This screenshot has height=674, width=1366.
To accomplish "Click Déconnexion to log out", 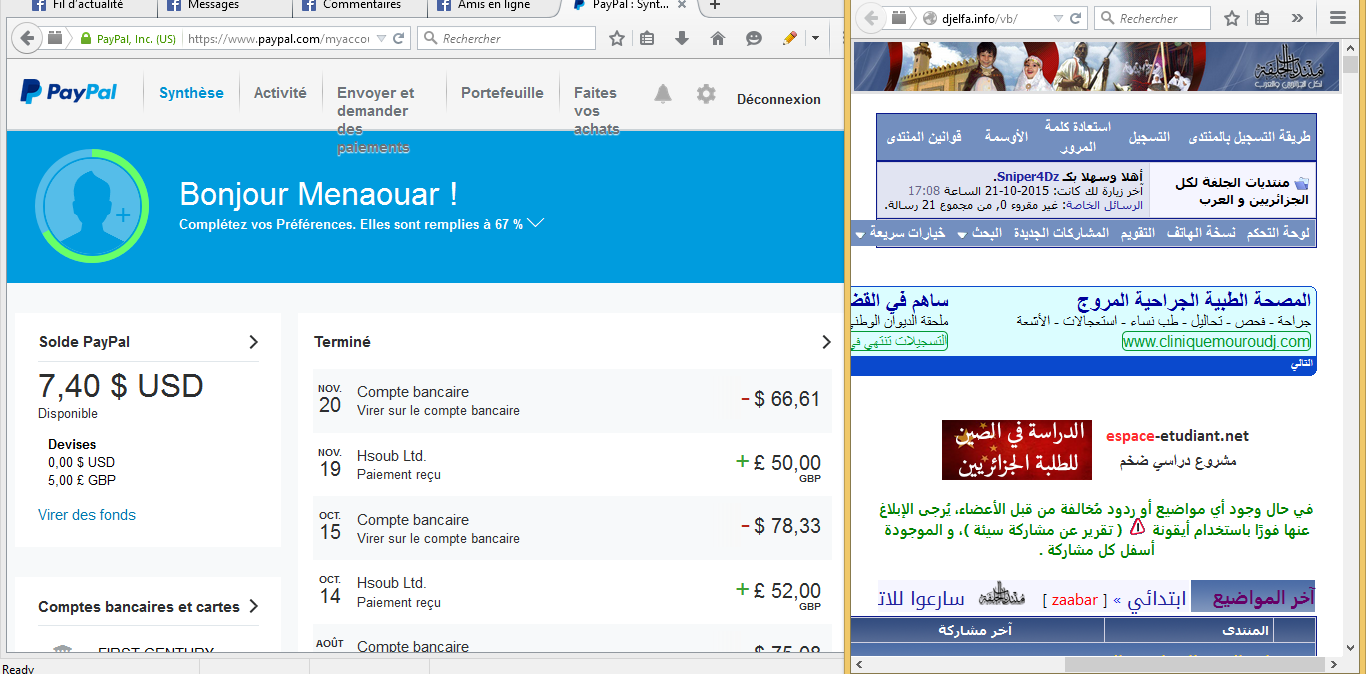I will pos(779,99).
